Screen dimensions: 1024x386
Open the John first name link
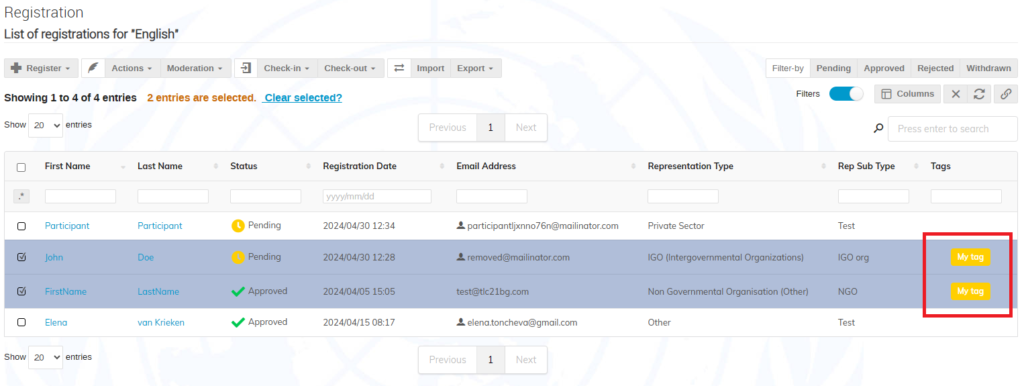(x=54, y=257)
